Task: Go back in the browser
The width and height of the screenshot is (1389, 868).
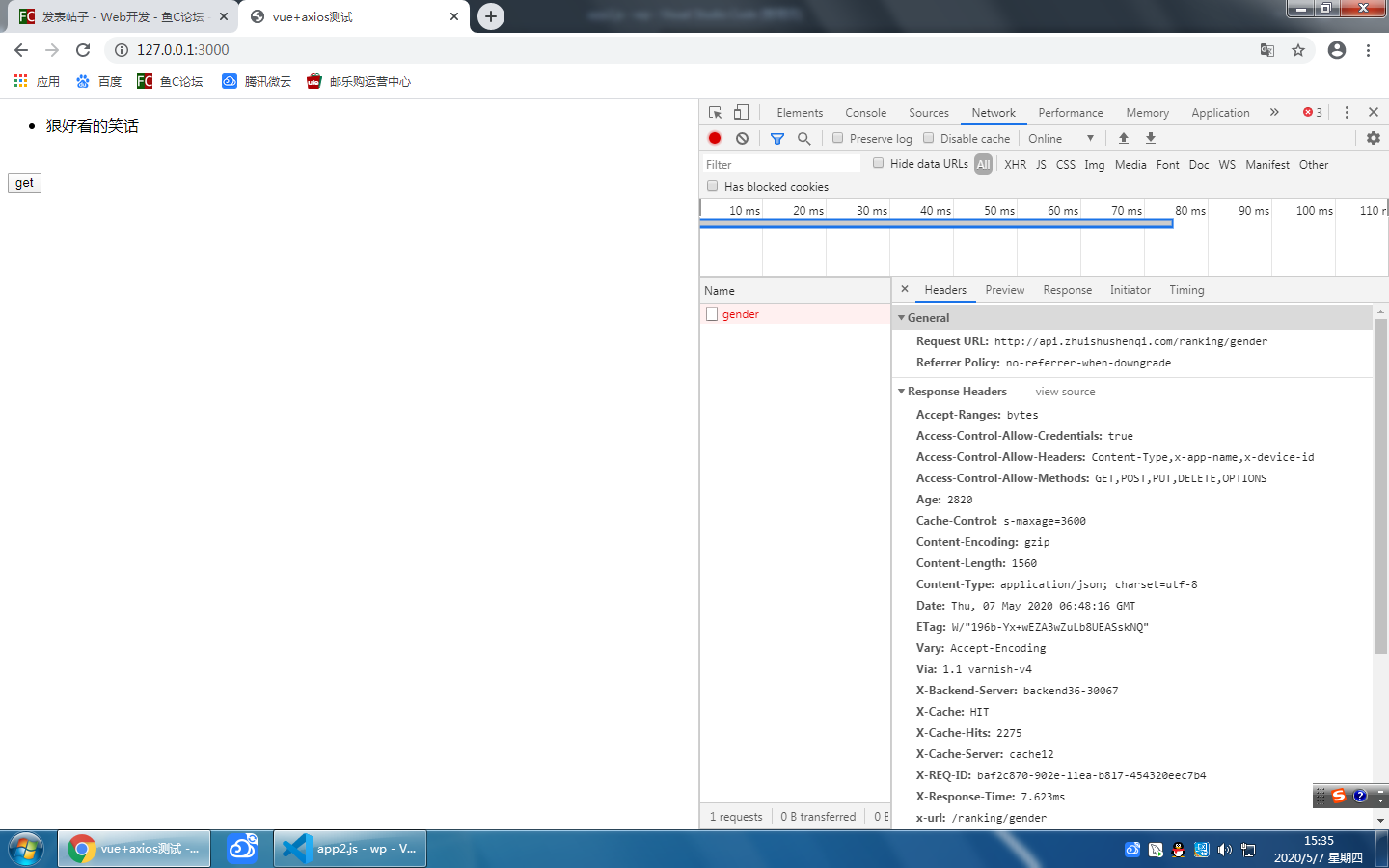Action: point(21,50)
